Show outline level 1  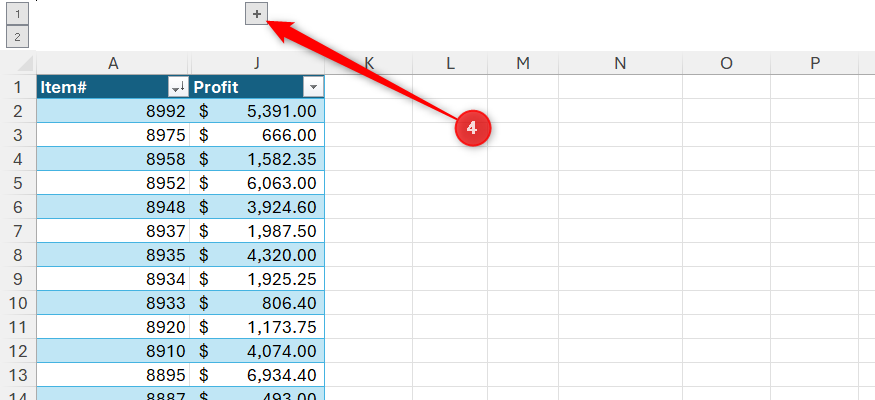[x=17, y=15]
